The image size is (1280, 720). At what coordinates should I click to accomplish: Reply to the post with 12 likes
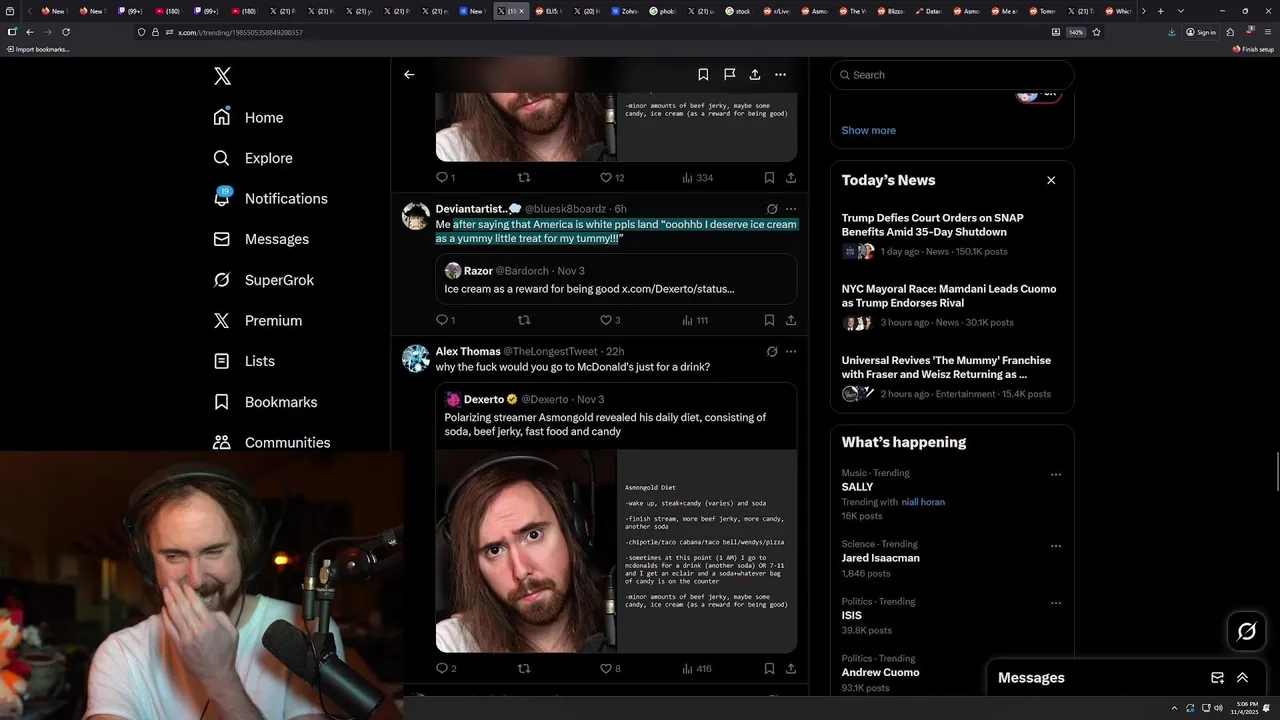[x=445, y=178]
